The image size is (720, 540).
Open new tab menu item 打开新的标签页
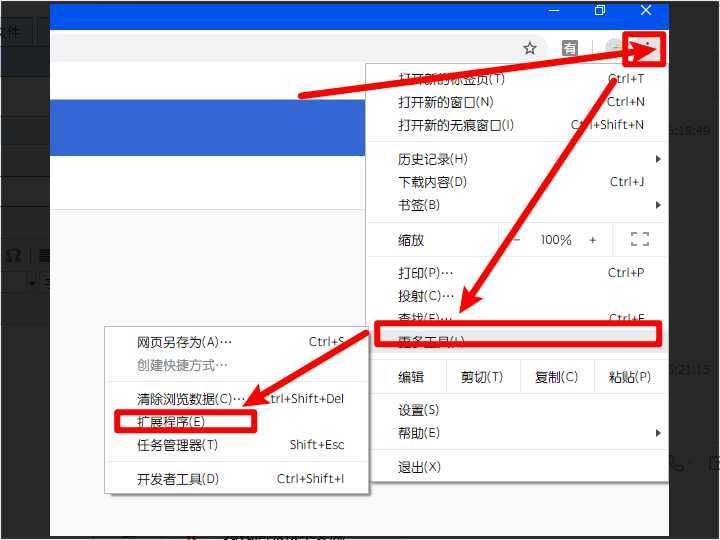point(517,79)
